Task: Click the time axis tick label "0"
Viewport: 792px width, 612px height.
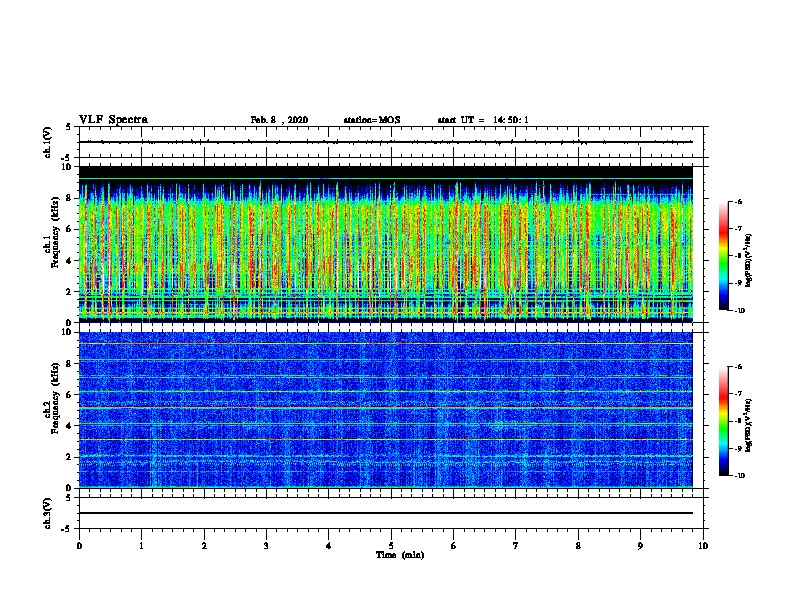Action: (79, 545)
